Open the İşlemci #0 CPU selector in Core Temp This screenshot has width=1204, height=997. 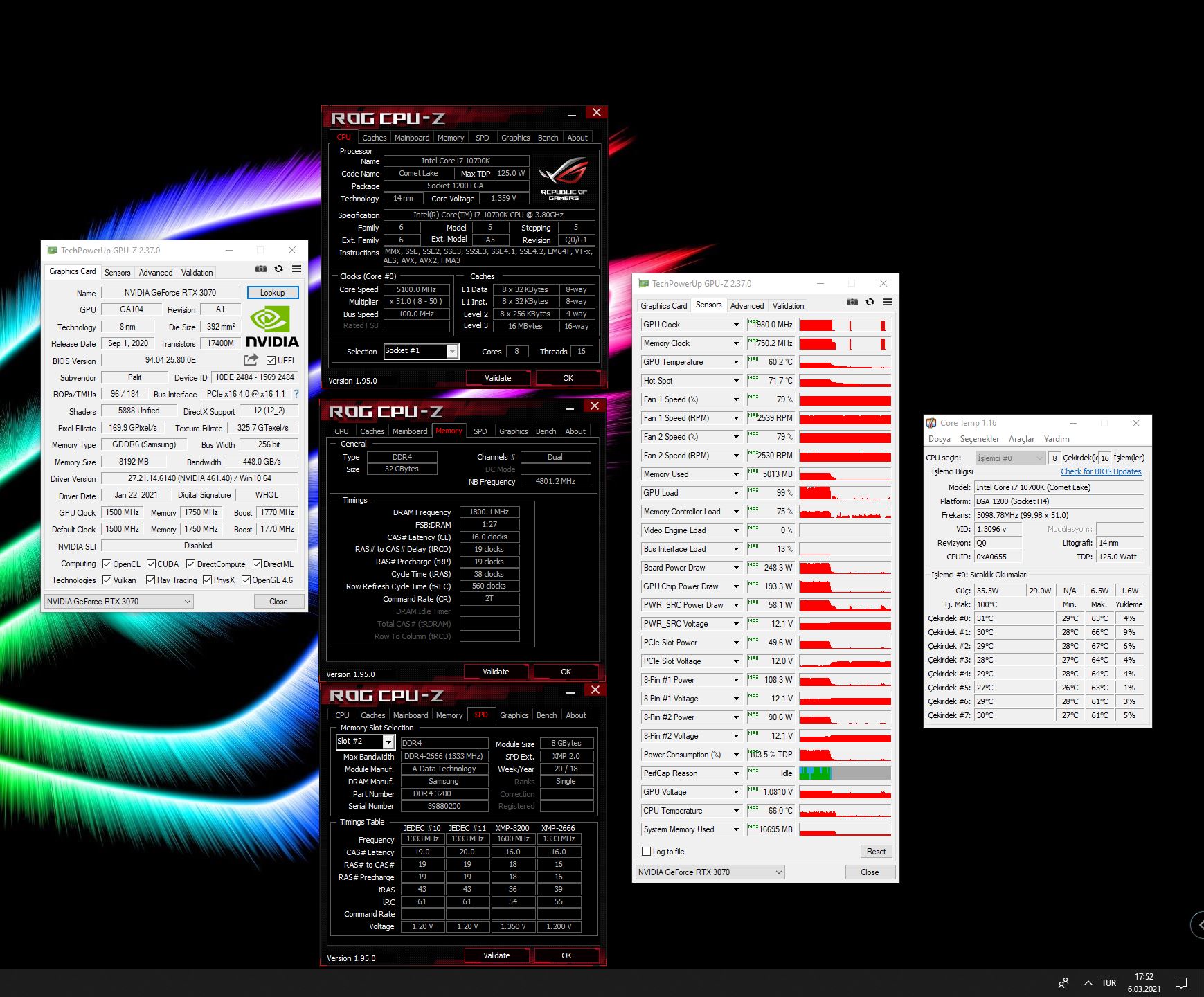click(x=1010, y=458)
